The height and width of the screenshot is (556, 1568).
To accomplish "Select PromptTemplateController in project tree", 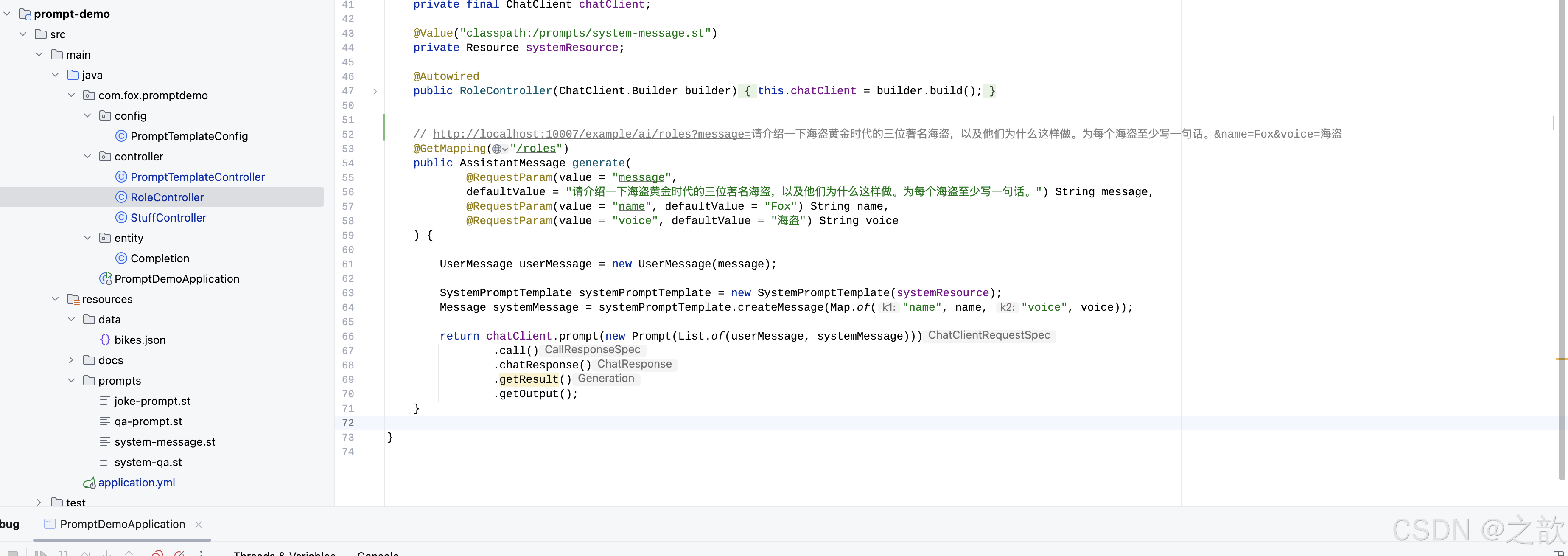I will [x=197, y=177].
